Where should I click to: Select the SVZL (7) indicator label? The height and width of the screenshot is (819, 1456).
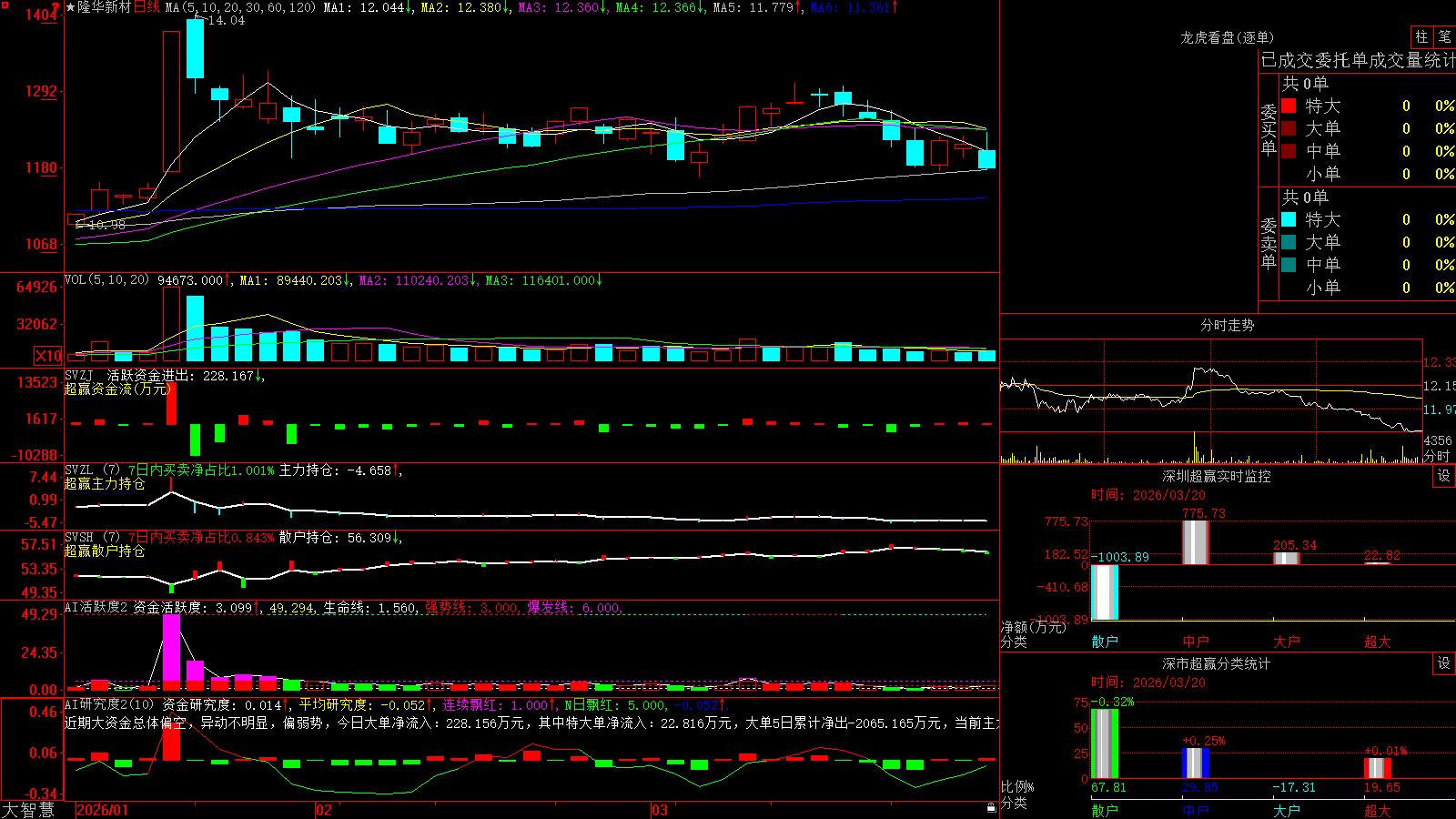[92, 470]
